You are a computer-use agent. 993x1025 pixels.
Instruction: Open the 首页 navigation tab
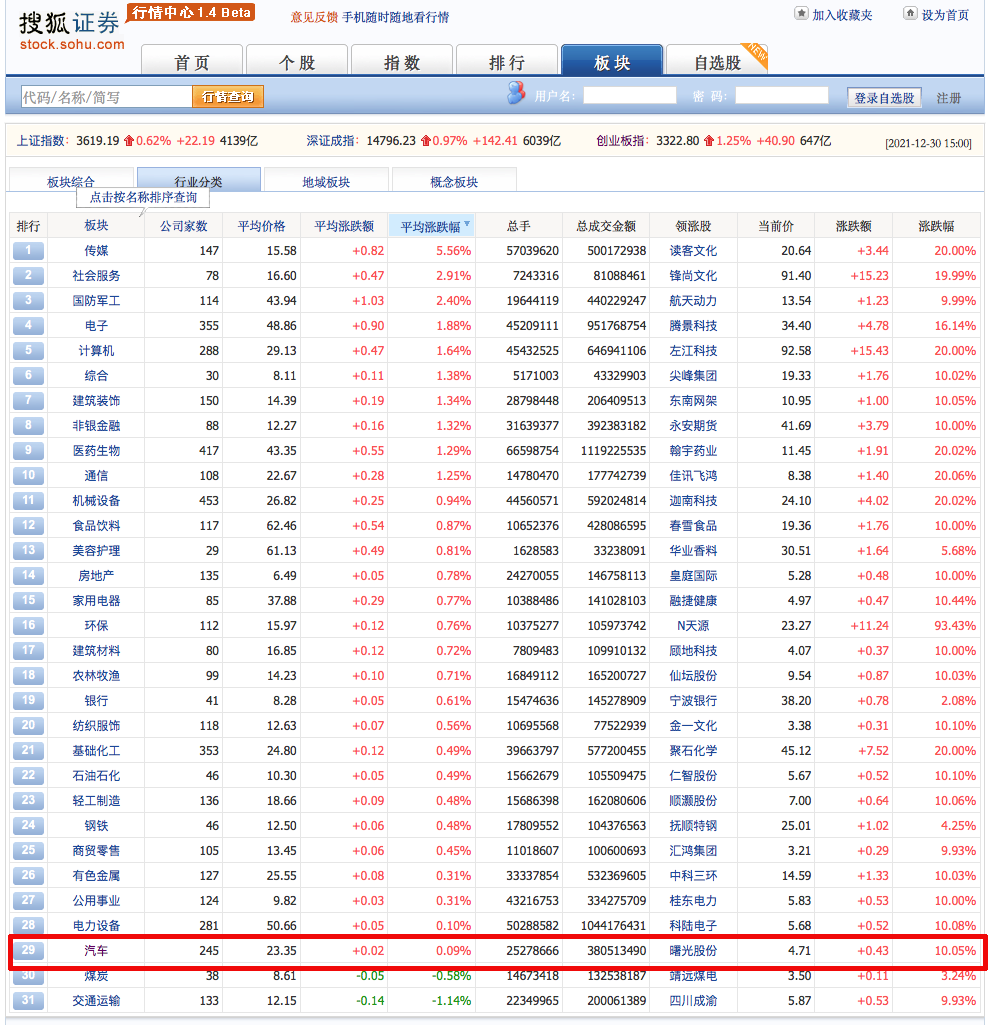192,61
